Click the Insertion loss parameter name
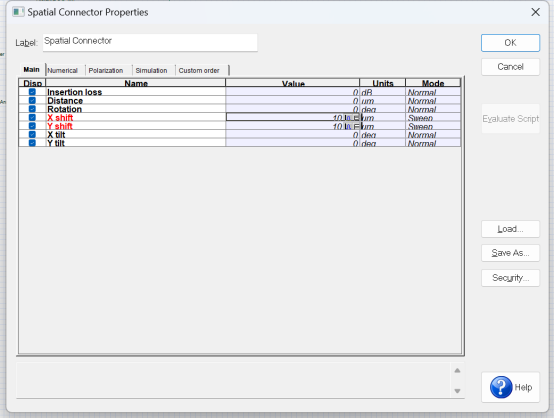This screenshot has height=419, width=554. pos(75,92)
